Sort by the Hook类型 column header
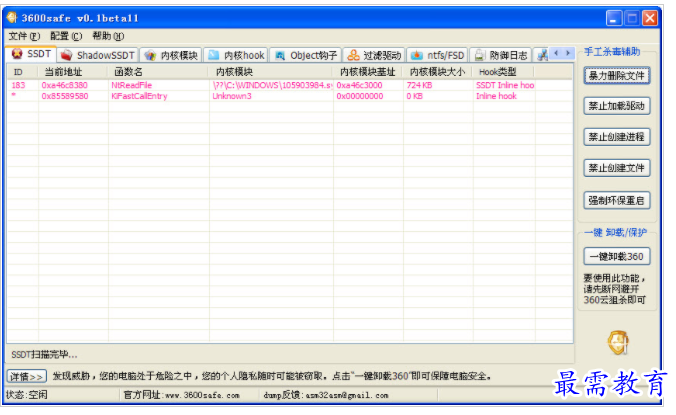The image size is (676, 415). pyautogui.click(x=504, y=72)
